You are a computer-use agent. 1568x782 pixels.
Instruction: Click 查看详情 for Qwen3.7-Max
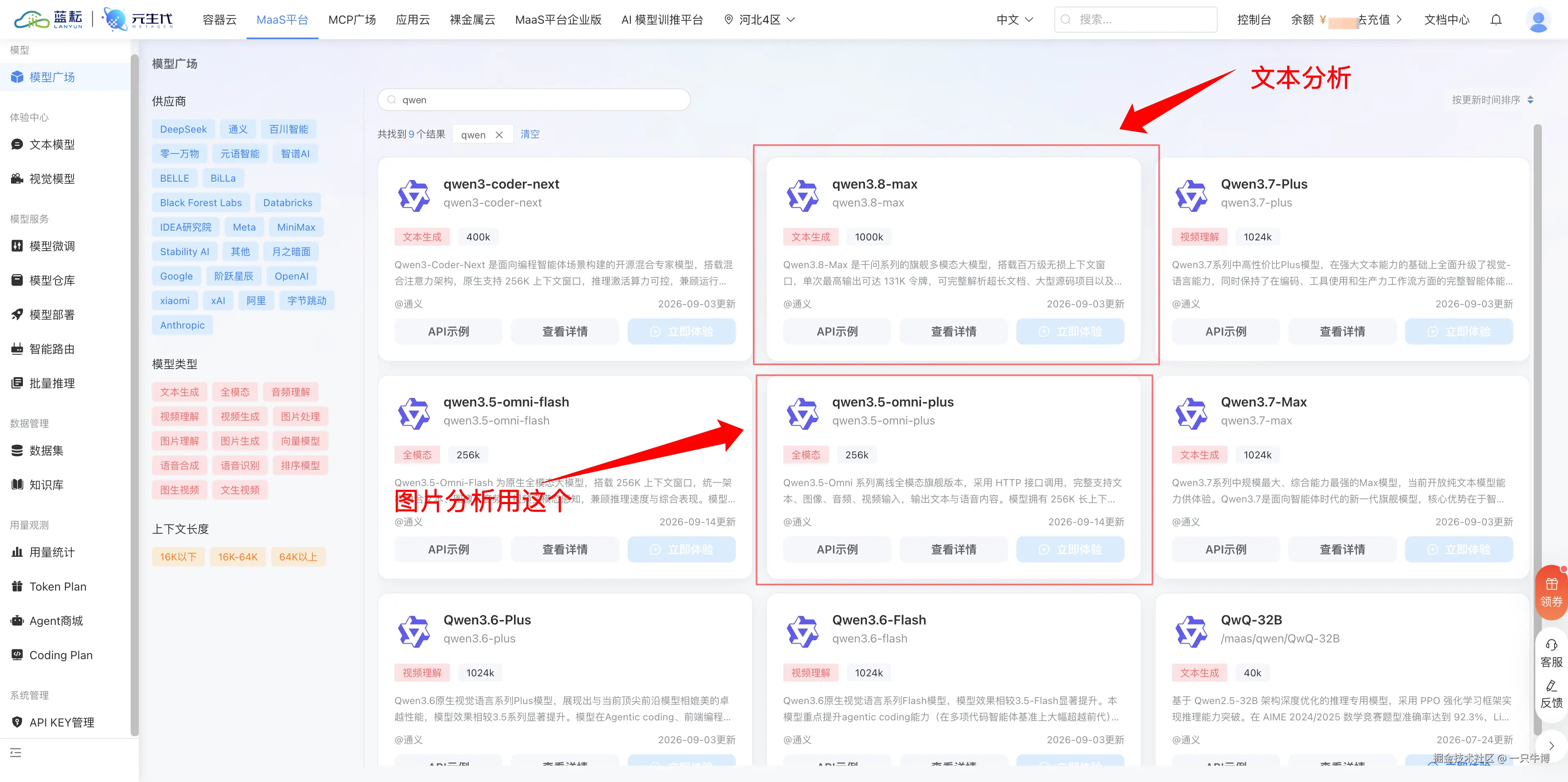[1342, 549]
